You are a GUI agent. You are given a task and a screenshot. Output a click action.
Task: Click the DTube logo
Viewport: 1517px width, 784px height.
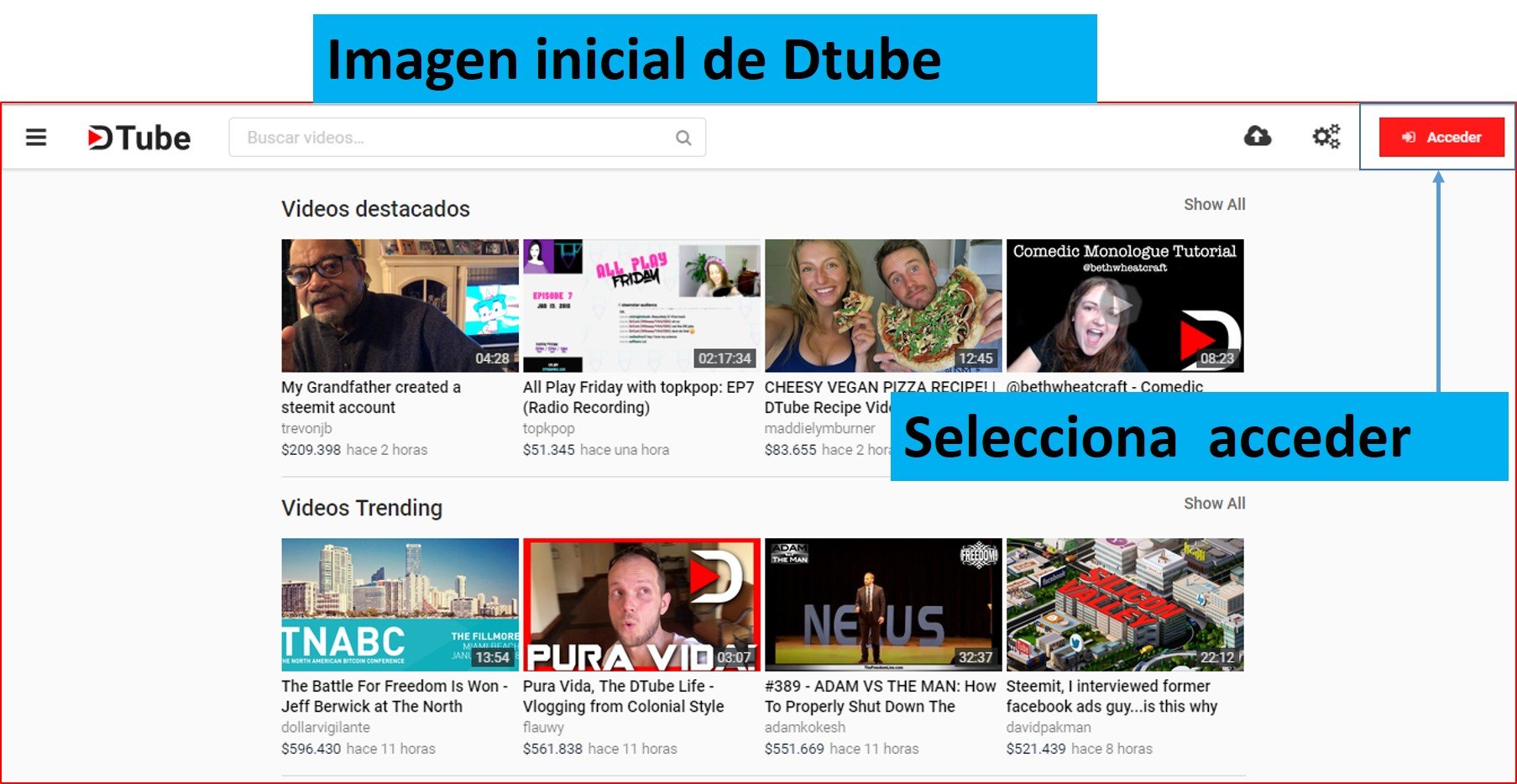point(139,138)
